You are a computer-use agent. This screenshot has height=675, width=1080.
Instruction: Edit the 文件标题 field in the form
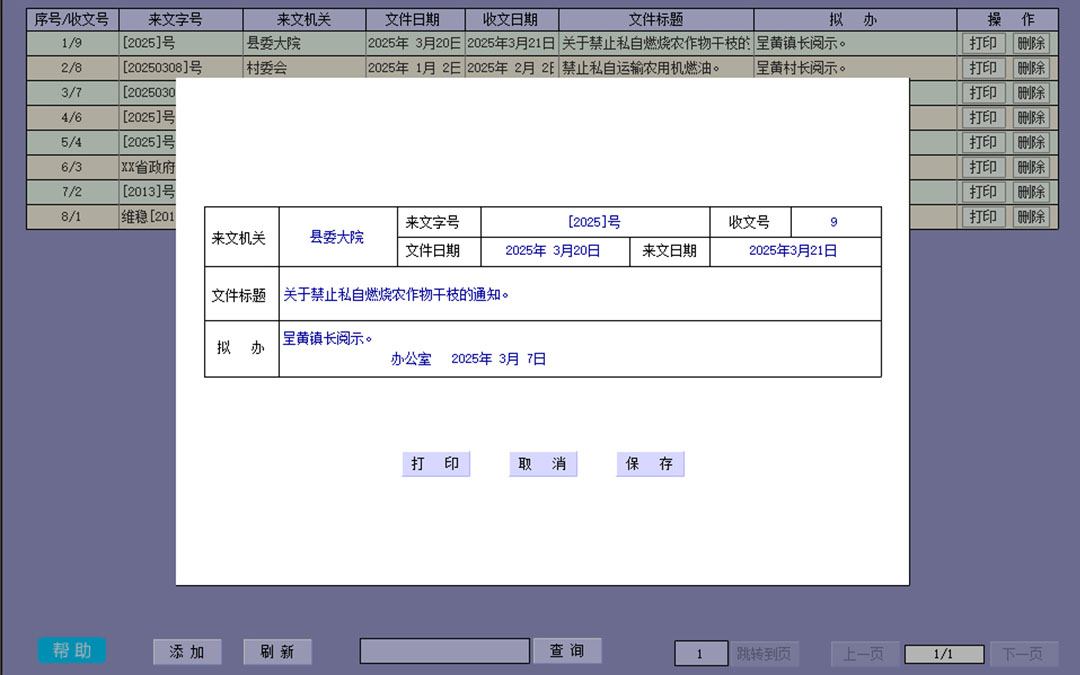pos(580,295)
